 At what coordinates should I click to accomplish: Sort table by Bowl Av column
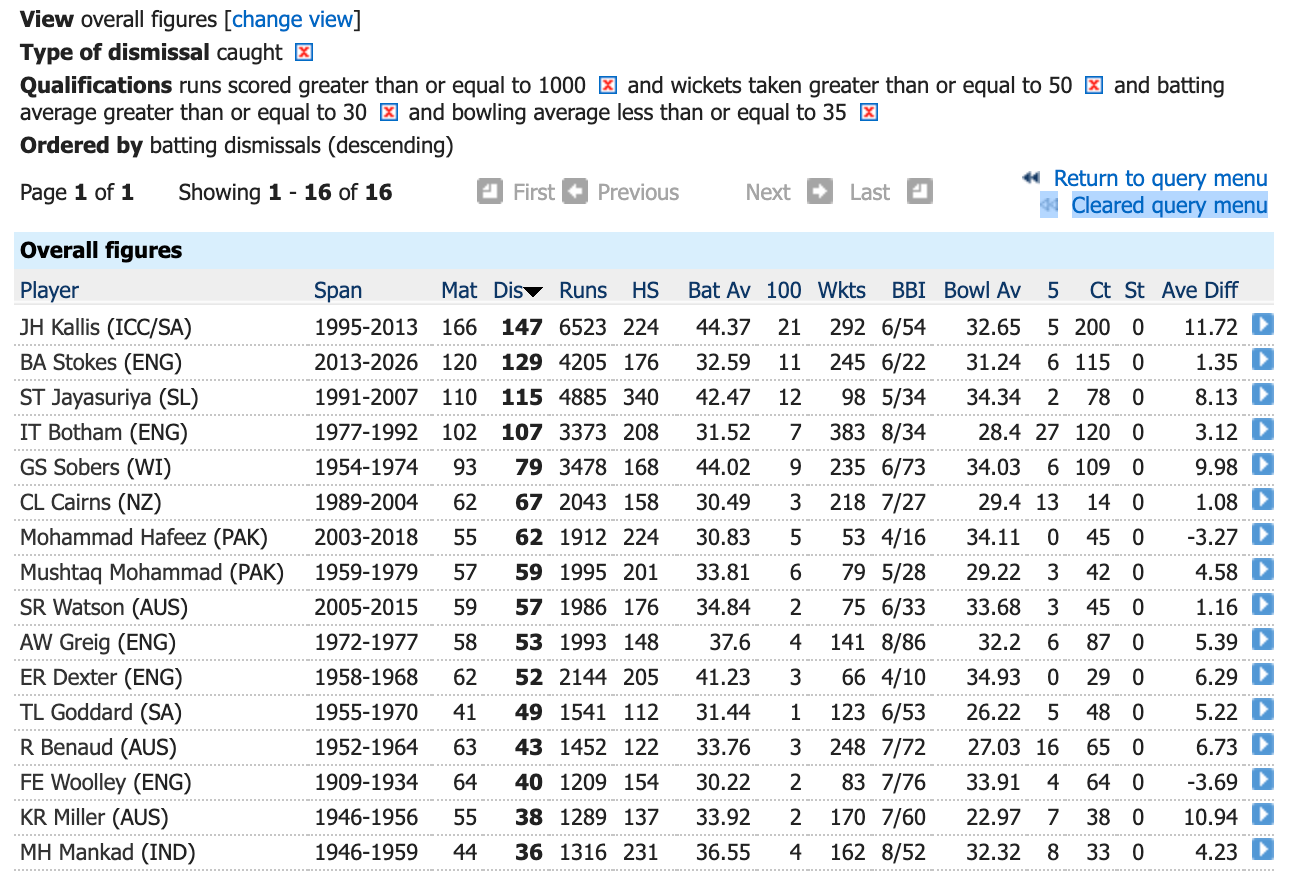pyautogui.click(x=982, y=290)
